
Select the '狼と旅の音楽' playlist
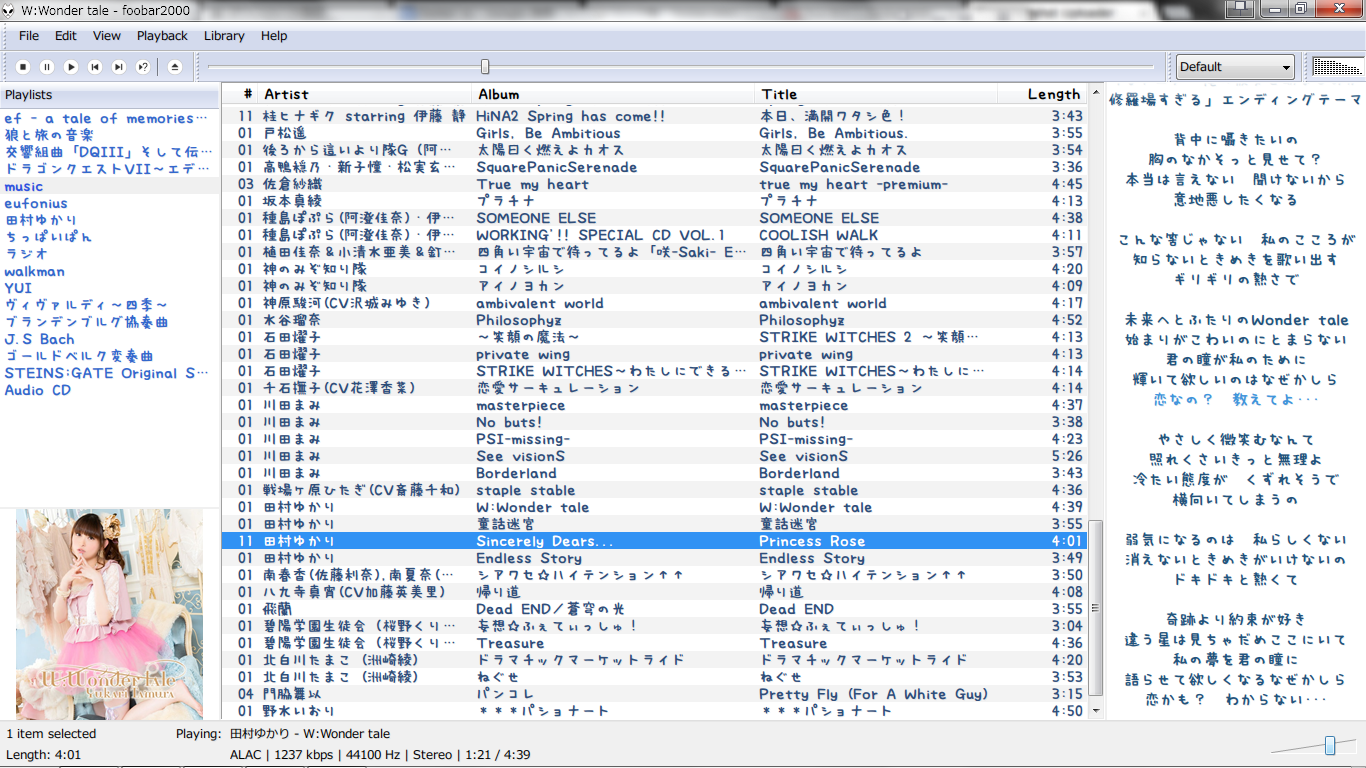49,135
